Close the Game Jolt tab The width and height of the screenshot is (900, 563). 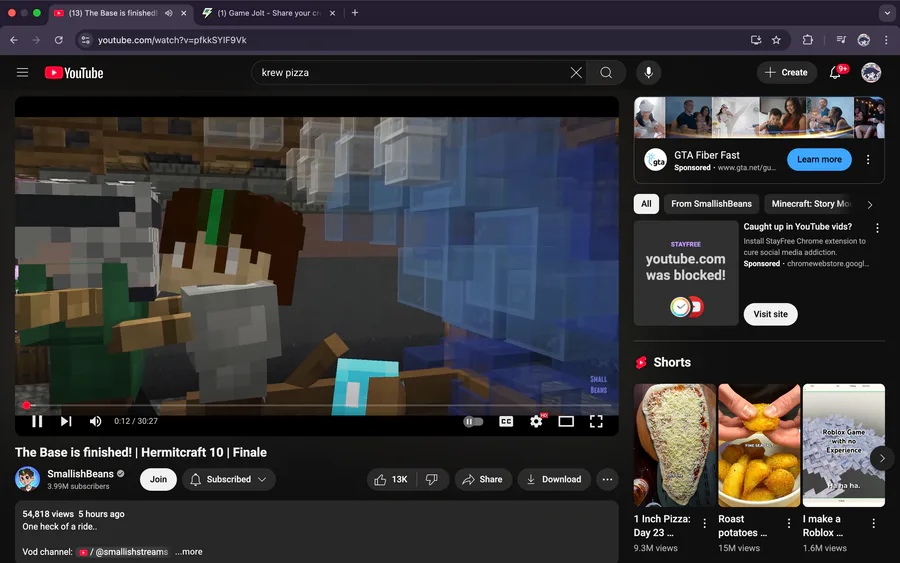click(332, 13)
